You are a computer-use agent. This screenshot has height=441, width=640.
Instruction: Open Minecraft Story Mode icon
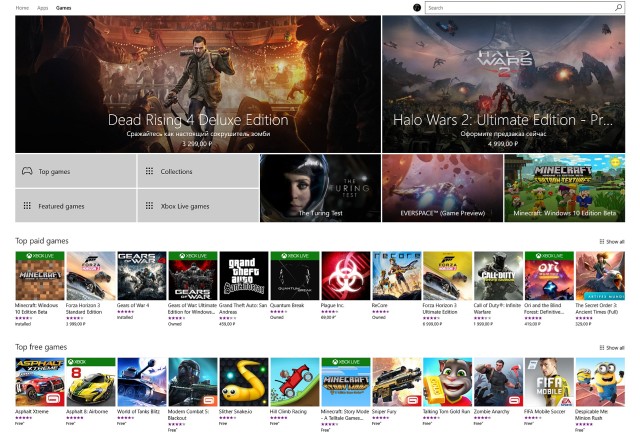pos(346,382)
